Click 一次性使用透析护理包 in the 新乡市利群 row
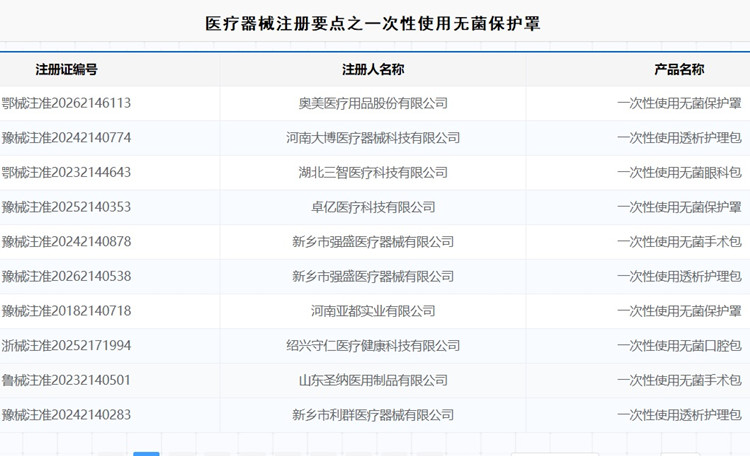This screenshot has width=750, height=456. 679,415
